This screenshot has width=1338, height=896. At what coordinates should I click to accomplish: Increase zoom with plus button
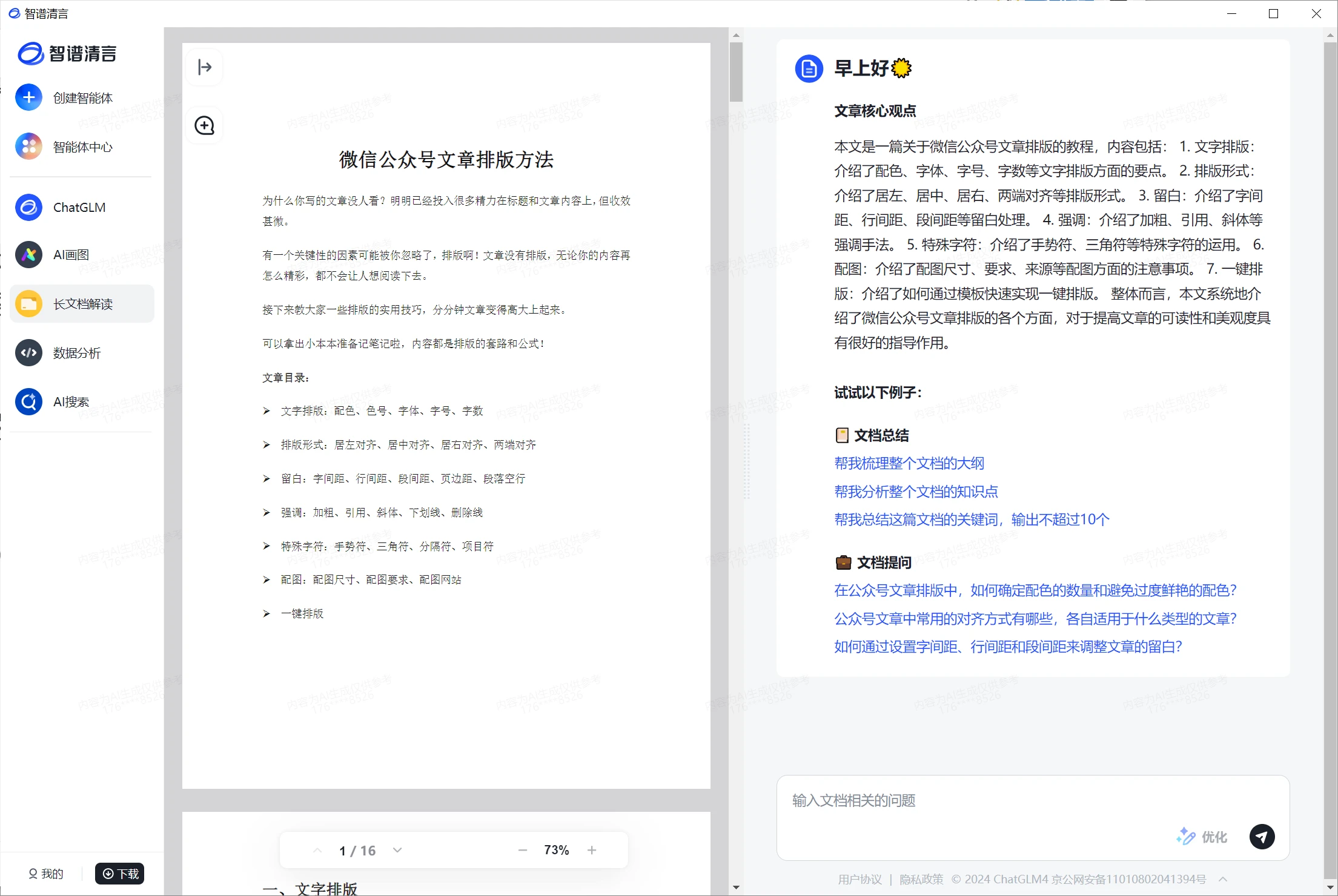(x=592, y=851)
